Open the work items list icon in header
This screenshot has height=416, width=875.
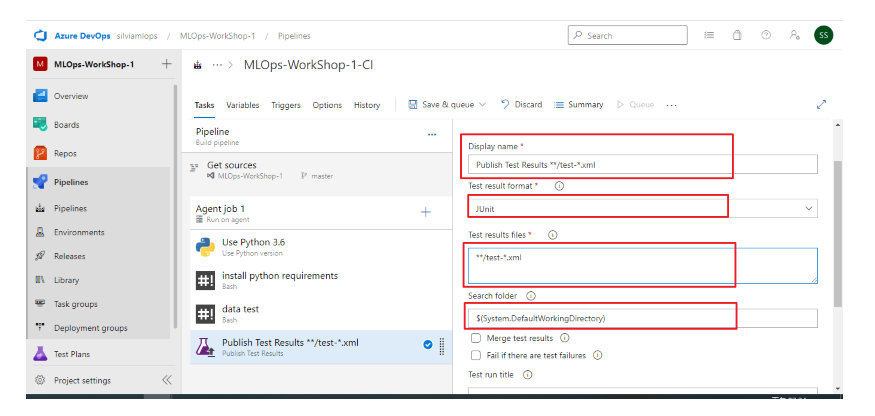point(709,35)
